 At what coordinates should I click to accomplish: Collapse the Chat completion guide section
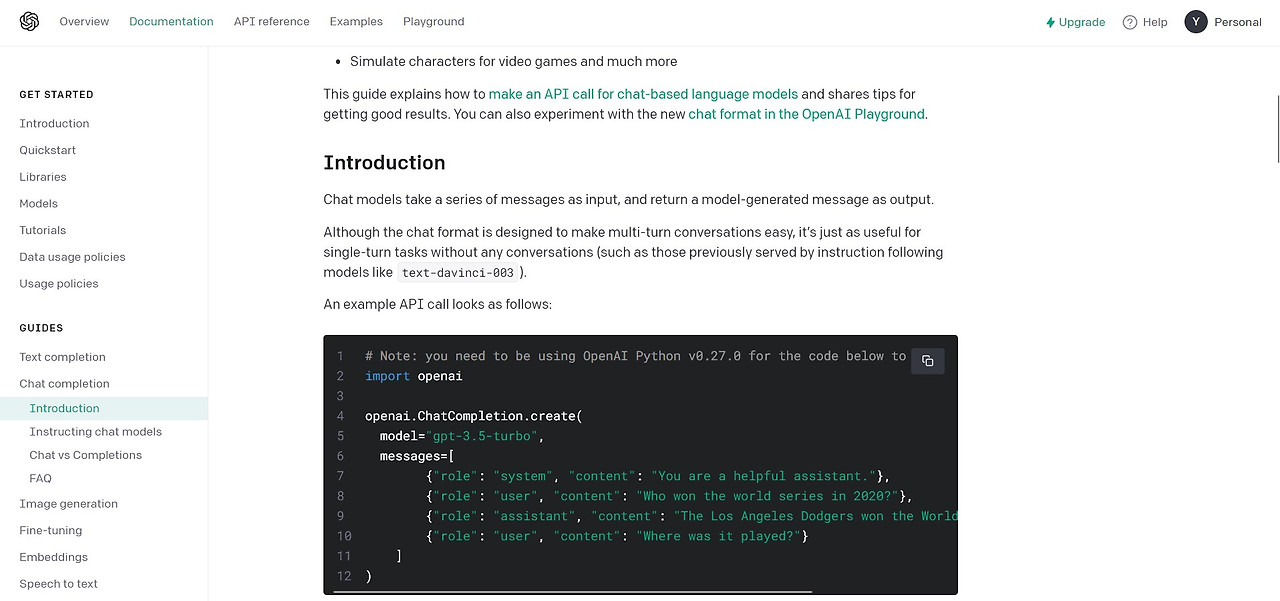(64, 384)
